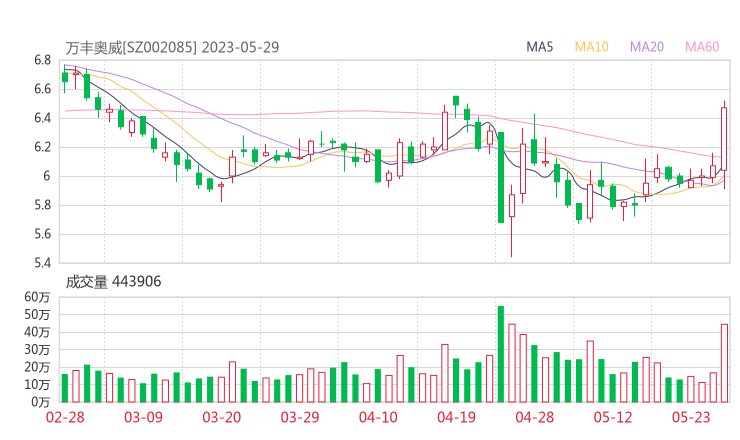
Task: Click the 30万 volume axis label
Action: [37, 350]
